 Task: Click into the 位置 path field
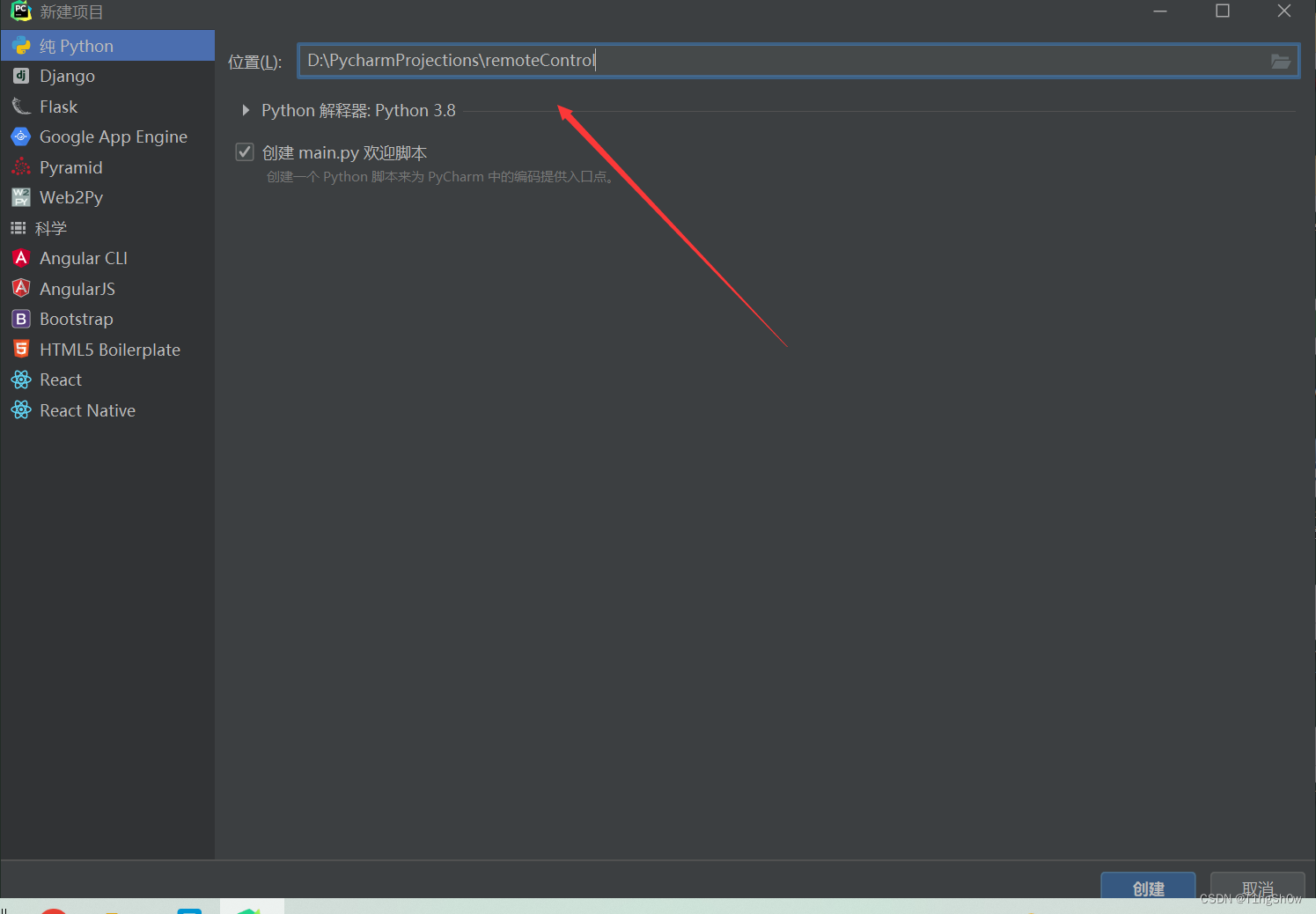[783, 61]
